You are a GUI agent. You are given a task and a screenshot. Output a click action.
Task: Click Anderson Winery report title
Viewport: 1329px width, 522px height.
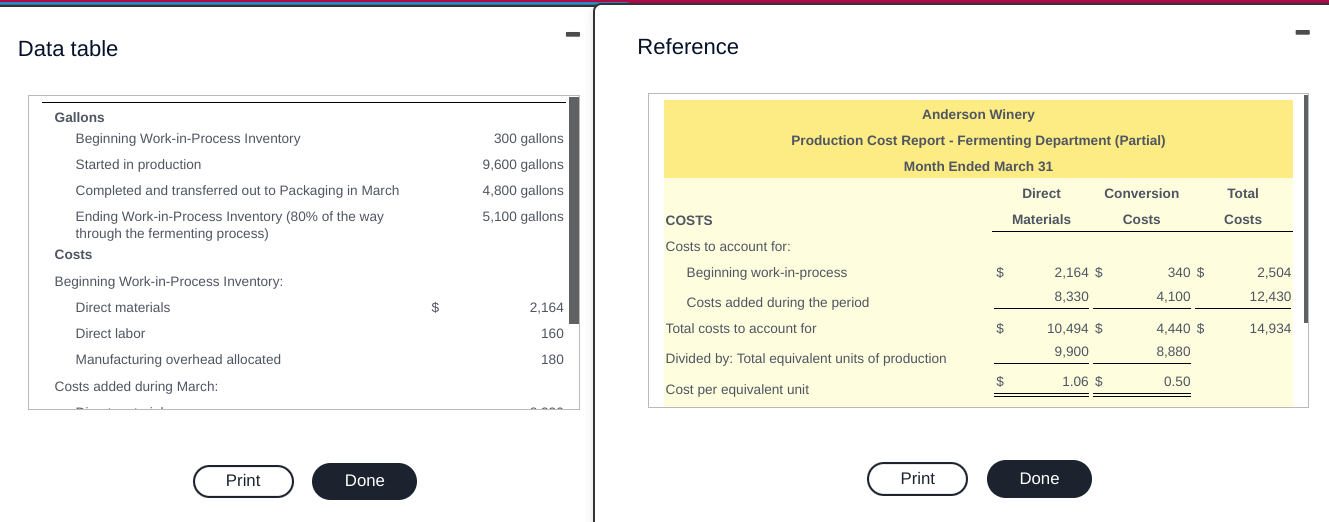(978, 114)
